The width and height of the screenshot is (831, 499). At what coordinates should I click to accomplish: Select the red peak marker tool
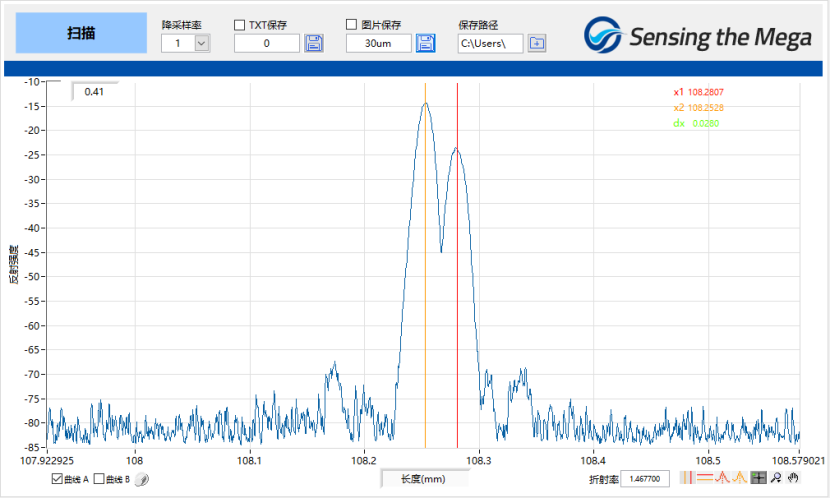tap(721, 478)
